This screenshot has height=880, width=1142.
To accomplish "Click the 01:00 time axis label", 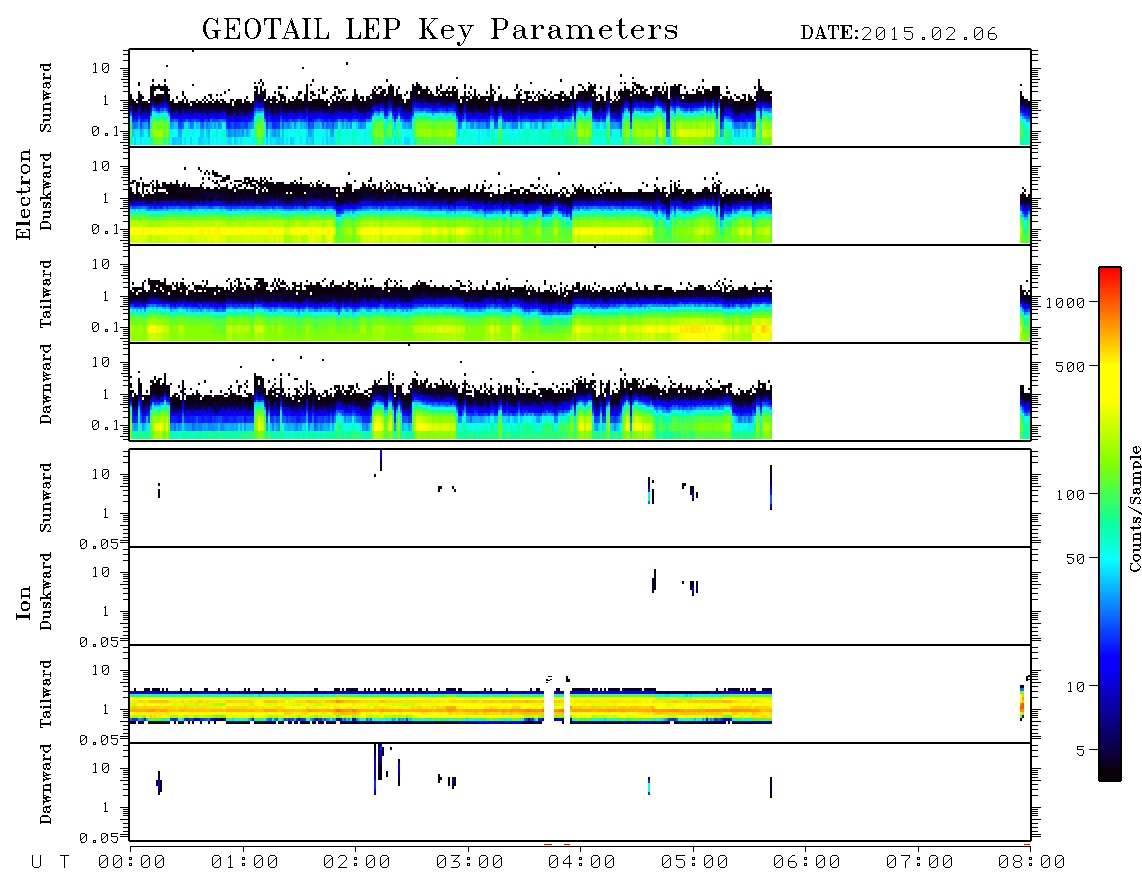I will click(x=244, y=863).
